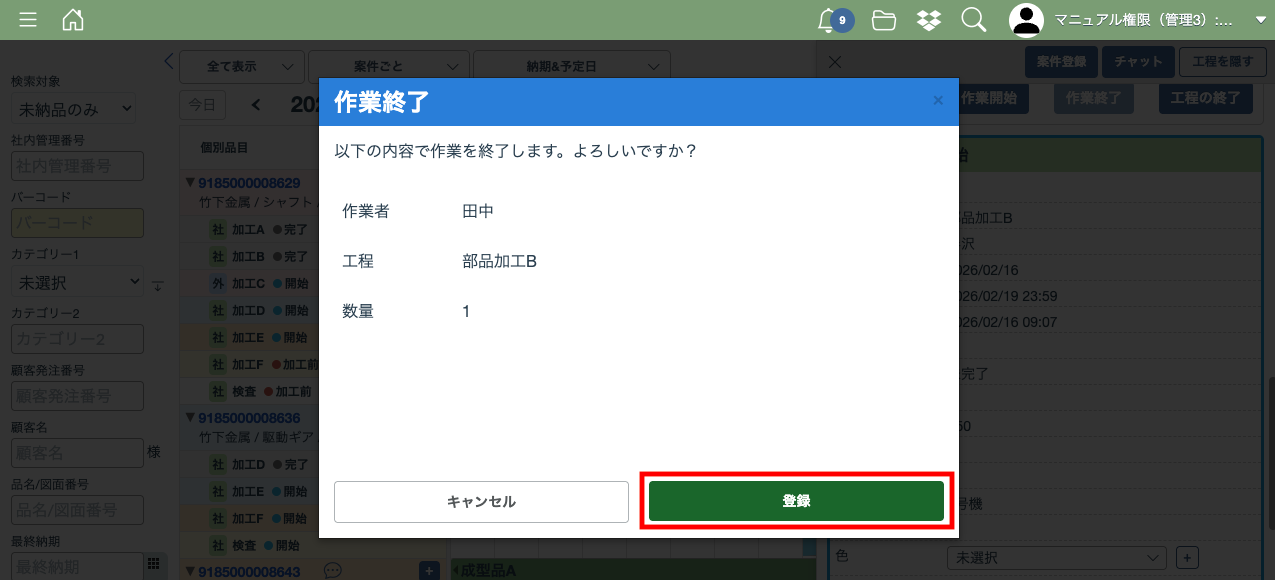Screen dimensions: 1275x580
Task: Click the 社内管理番号 input field
Action: (77, 166)
